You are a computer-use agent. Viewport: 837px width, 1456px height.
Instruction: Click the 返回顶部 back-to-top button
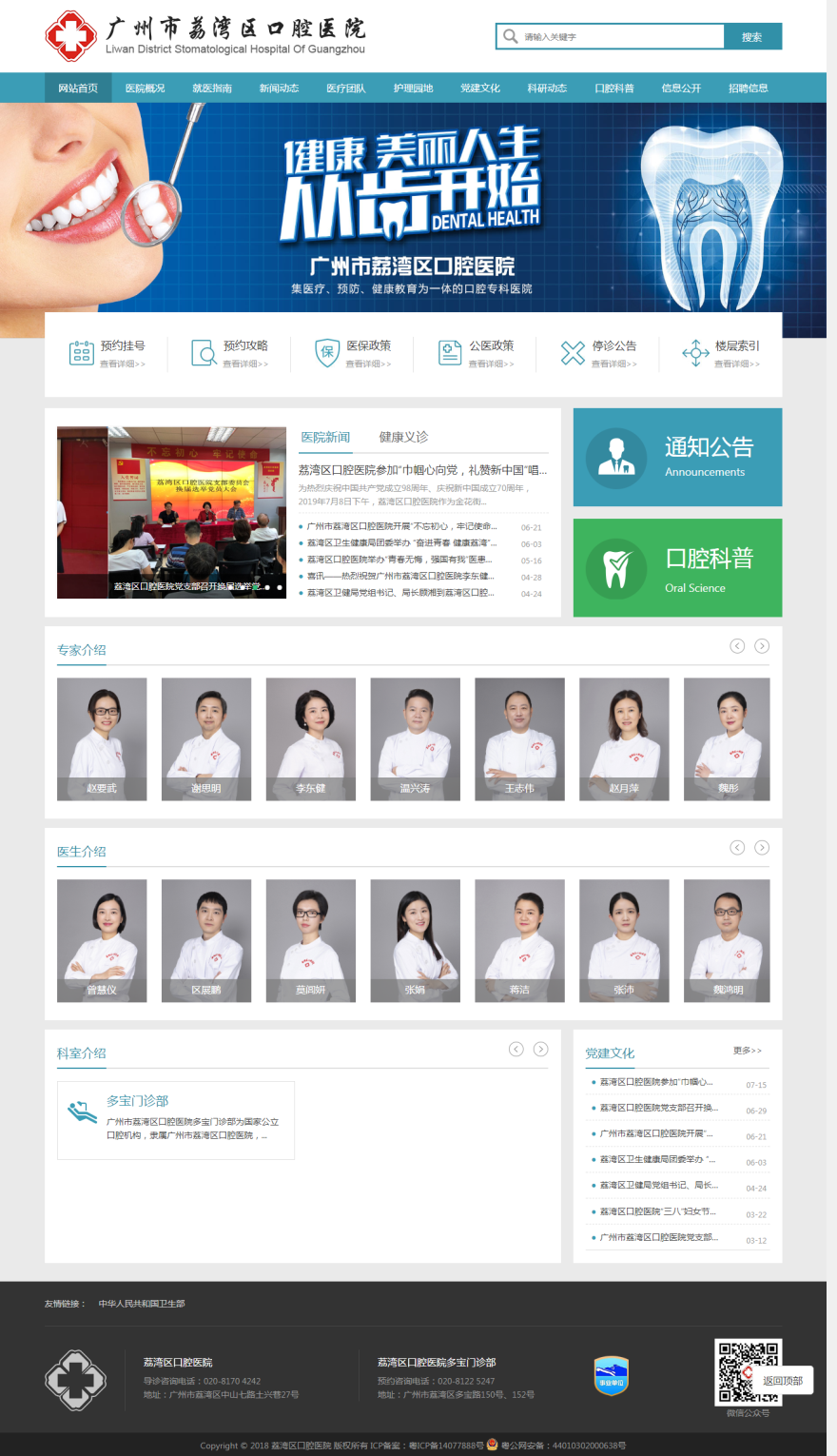point(783,1381)
